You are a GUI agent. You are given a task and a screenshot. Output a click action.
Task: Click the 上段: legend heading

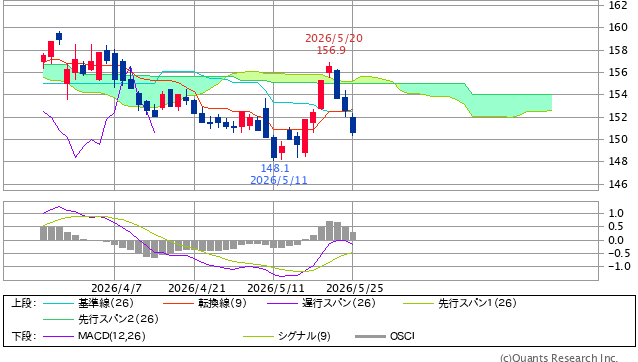click(24, 303)
